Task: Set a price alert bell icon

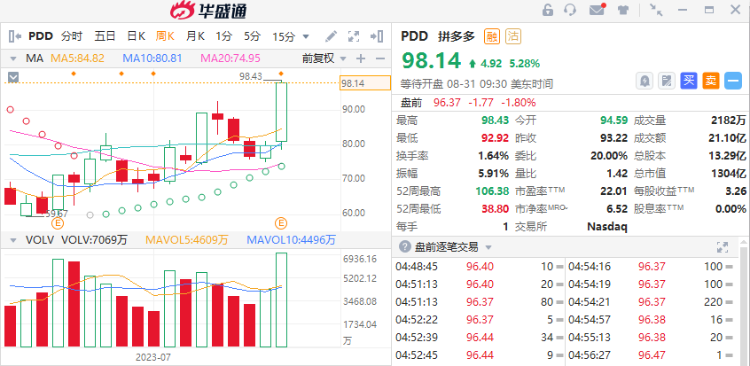Action: (x=645, y=81)
